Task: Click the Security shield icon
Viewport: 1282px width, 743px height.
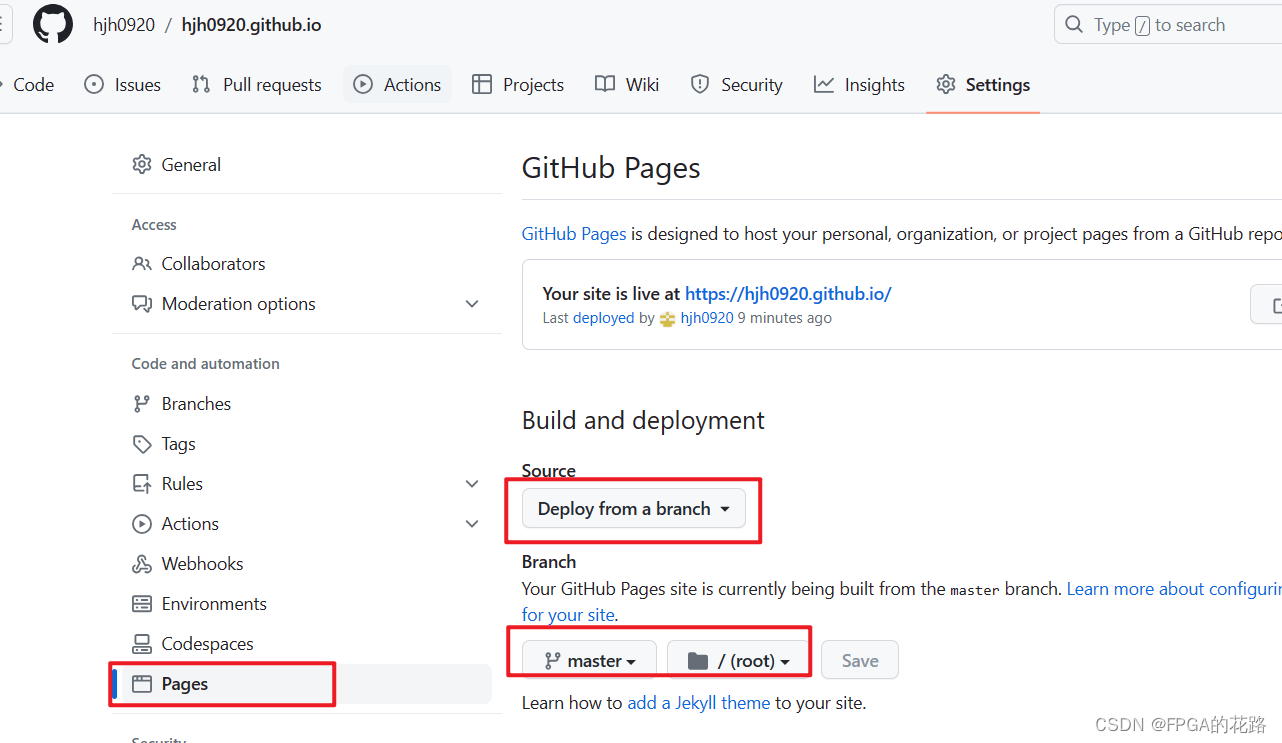Action: point(700,85)
